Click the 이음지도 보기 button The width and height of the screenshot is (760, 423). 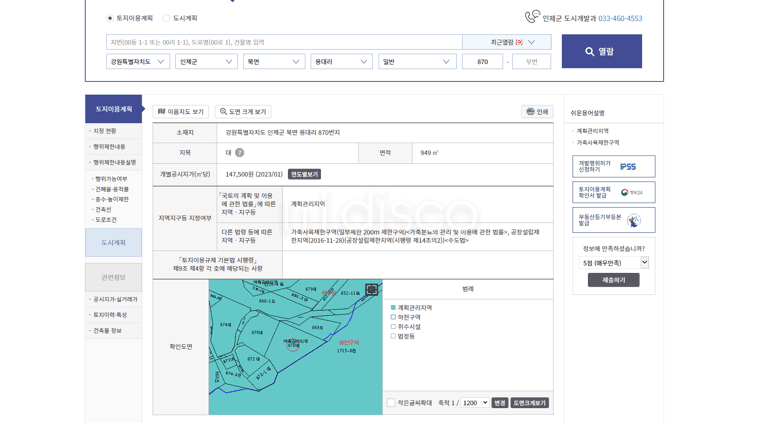[181, 111]
